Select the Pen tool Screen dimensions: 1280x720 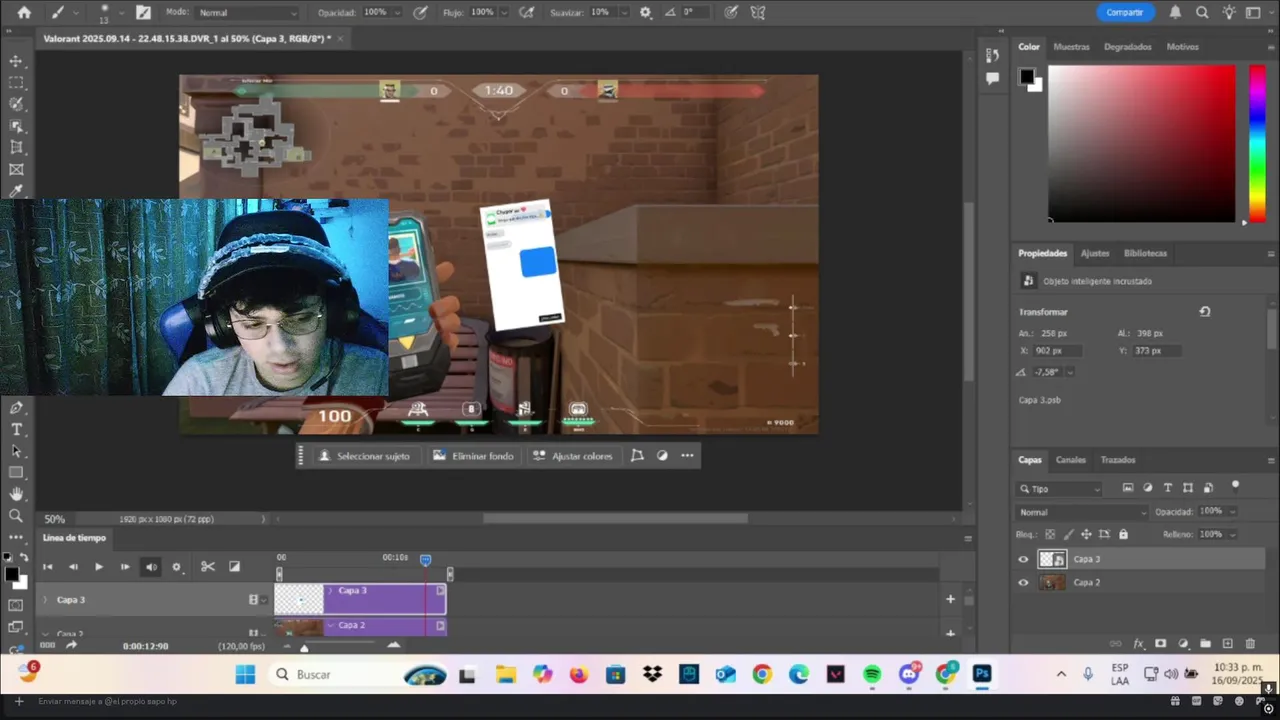[x=16, y=408]
